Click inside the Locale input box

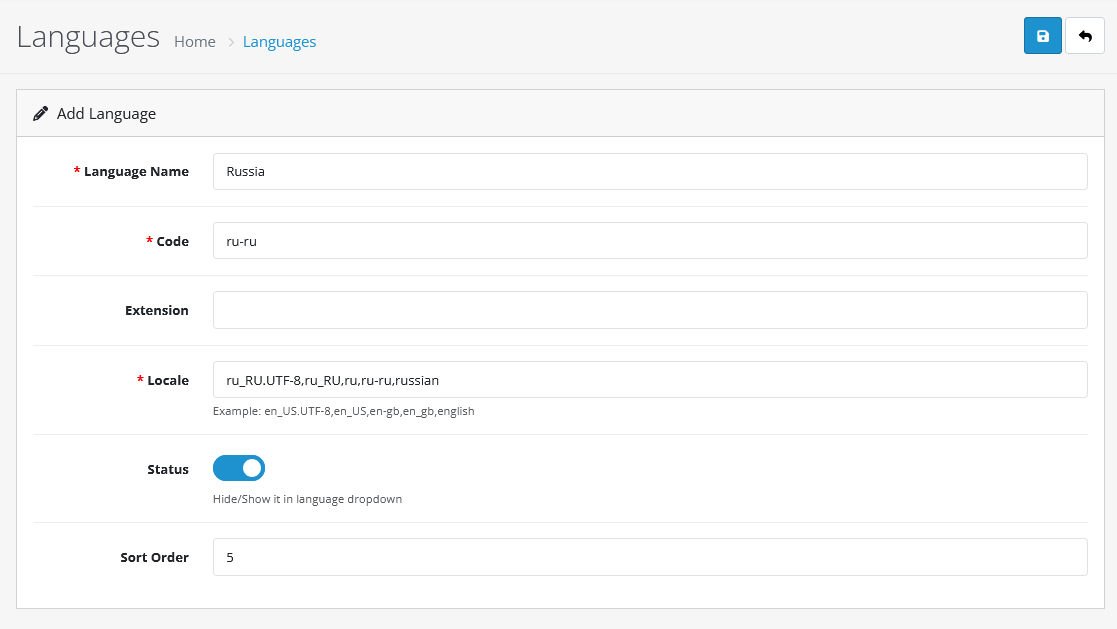(x=650, y=379)
